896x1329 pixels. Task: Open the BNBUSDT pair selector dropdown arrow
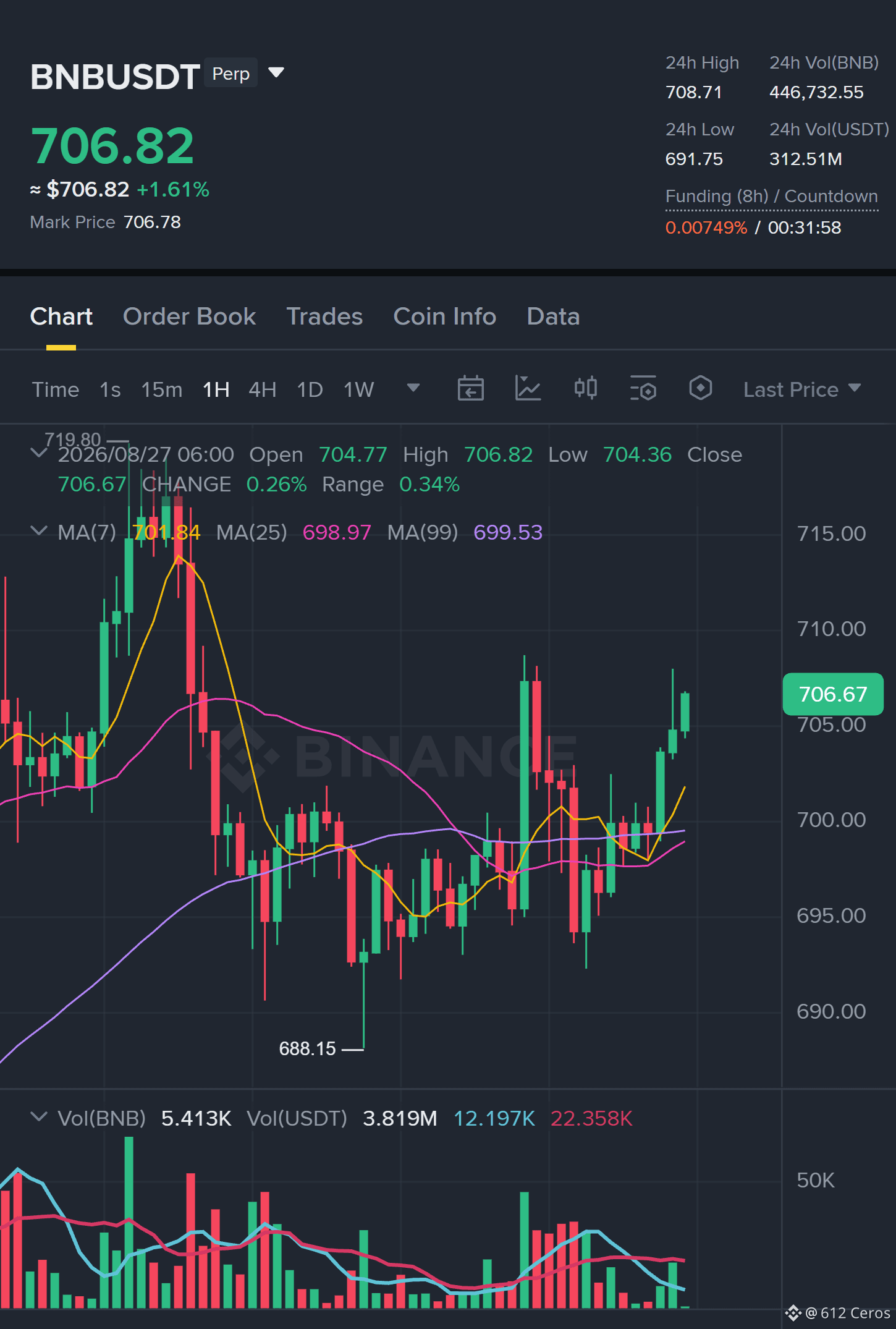pyautogui.click(x=276, y=73)
